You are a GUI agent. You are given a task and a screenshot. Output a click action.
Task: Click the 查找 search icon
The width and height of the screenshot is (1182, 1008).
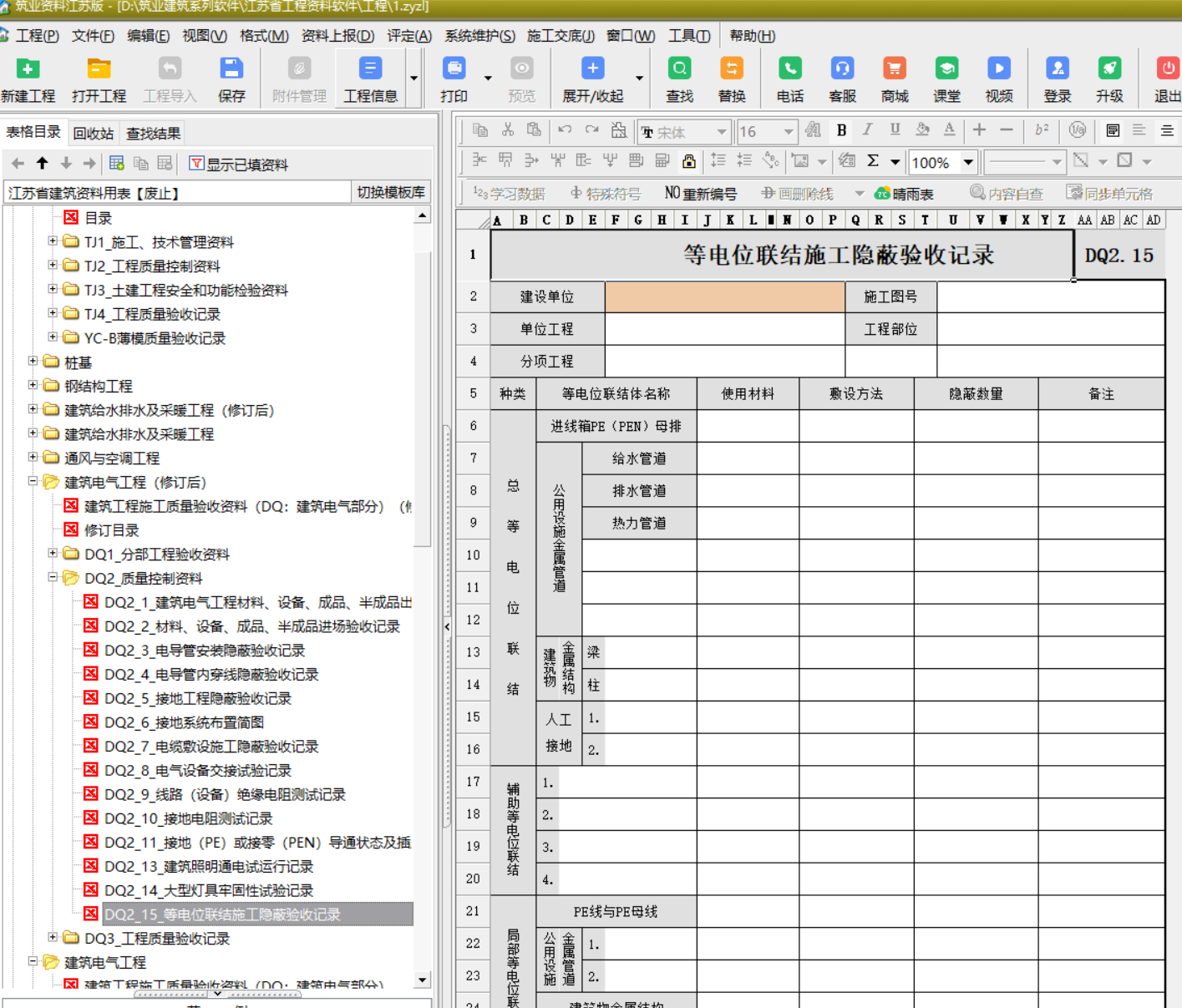680,80
